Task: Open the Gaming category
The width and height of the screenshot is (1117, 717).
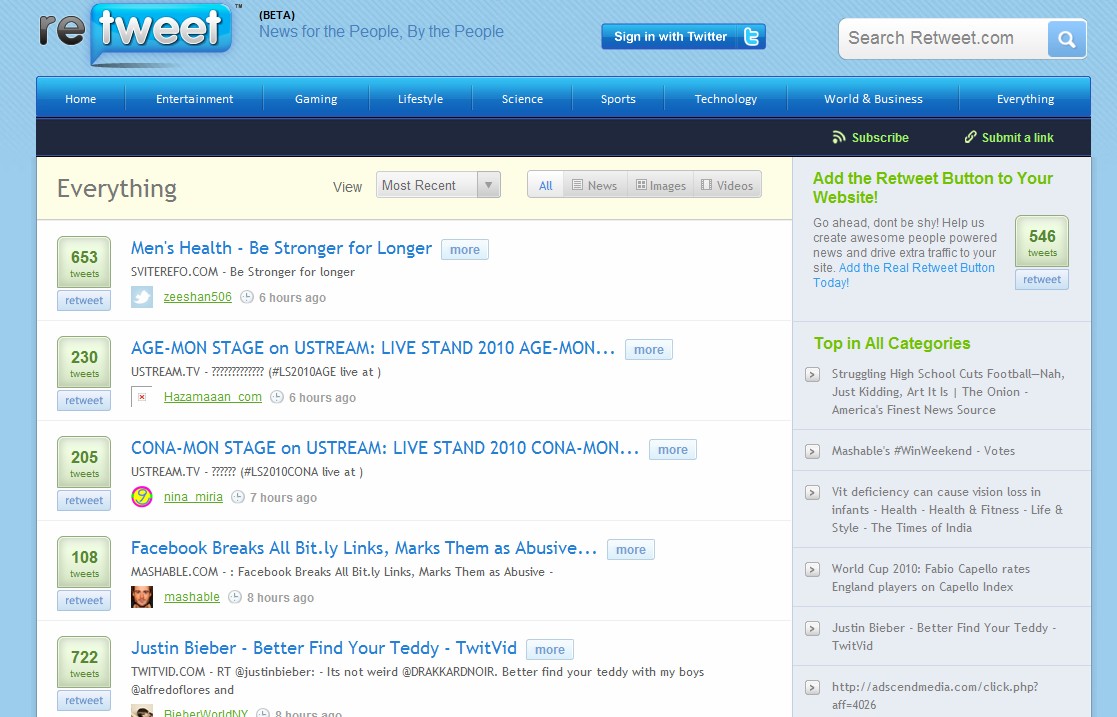Action: click(316, 98)
